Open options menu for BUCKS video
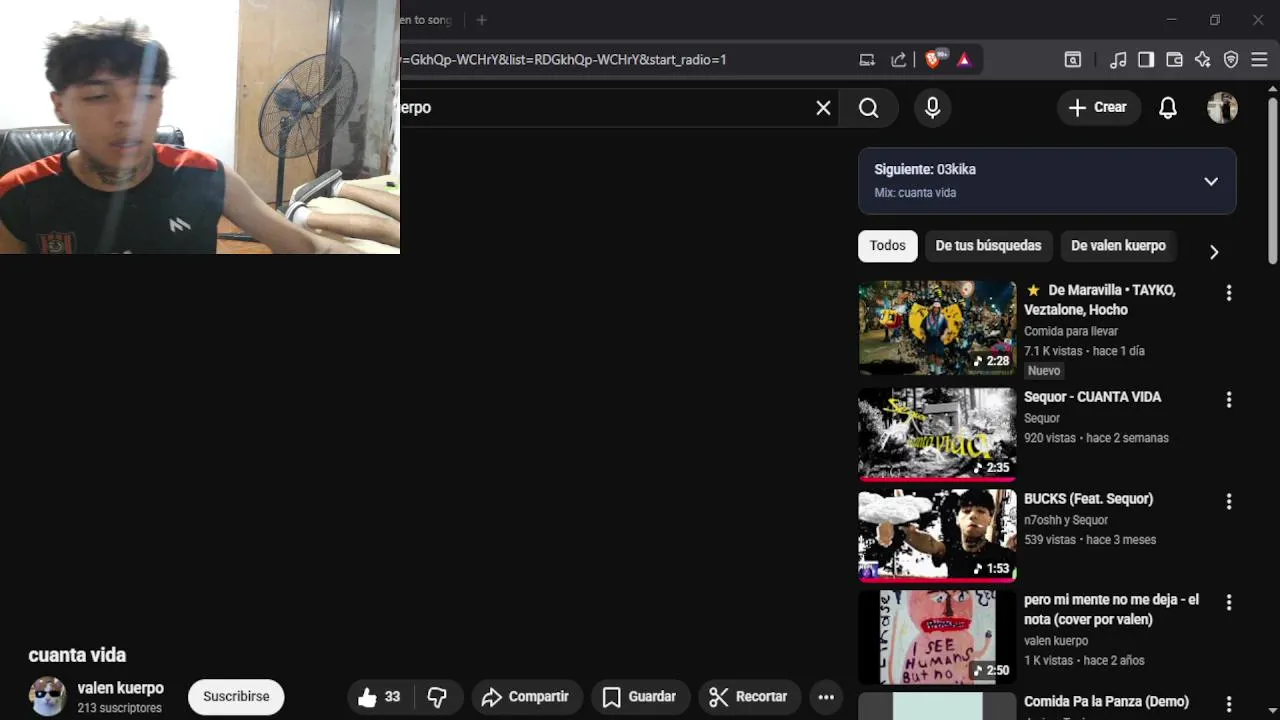The height and width of the screenshot is (720, 1280). (x=1229, y=502)
